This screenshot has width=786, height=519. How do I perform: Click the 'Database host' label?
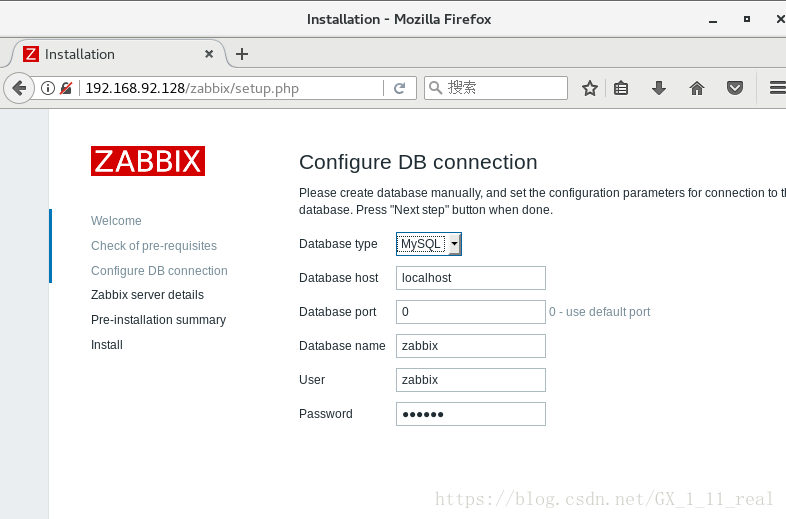(x=339, y=278)
